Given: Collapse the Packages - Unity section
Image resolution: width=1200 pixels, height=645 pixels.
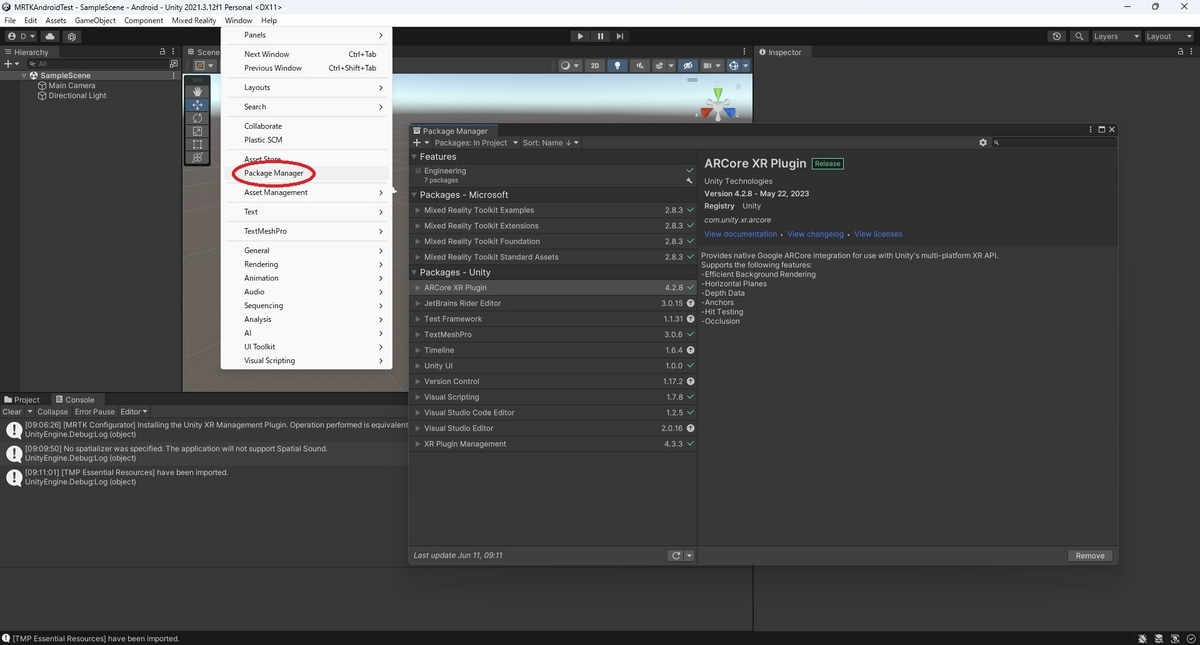Looking at the screenshot, I should 415,272.
